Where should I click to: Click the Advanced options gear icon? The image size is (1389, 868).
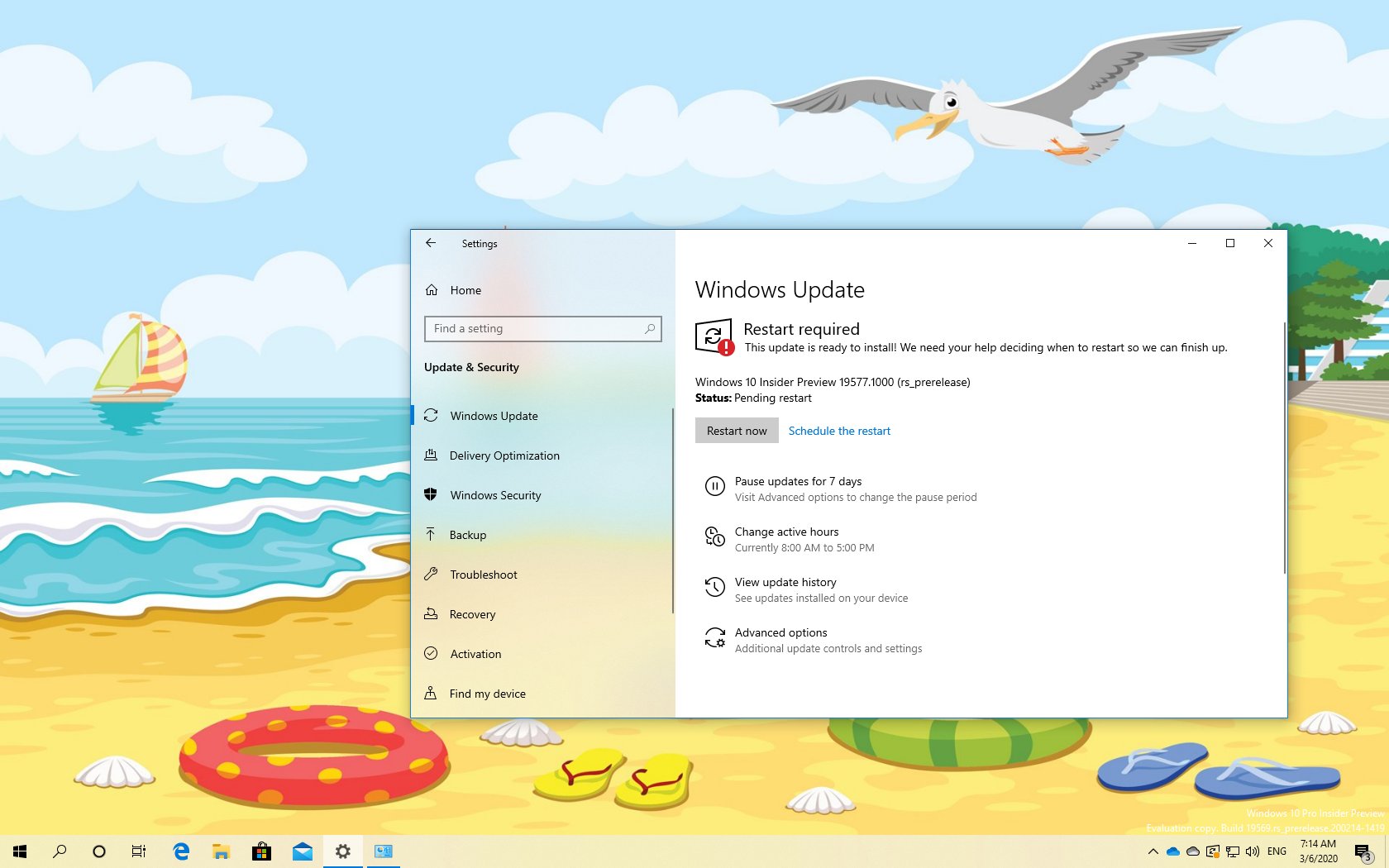click(714, 637)
